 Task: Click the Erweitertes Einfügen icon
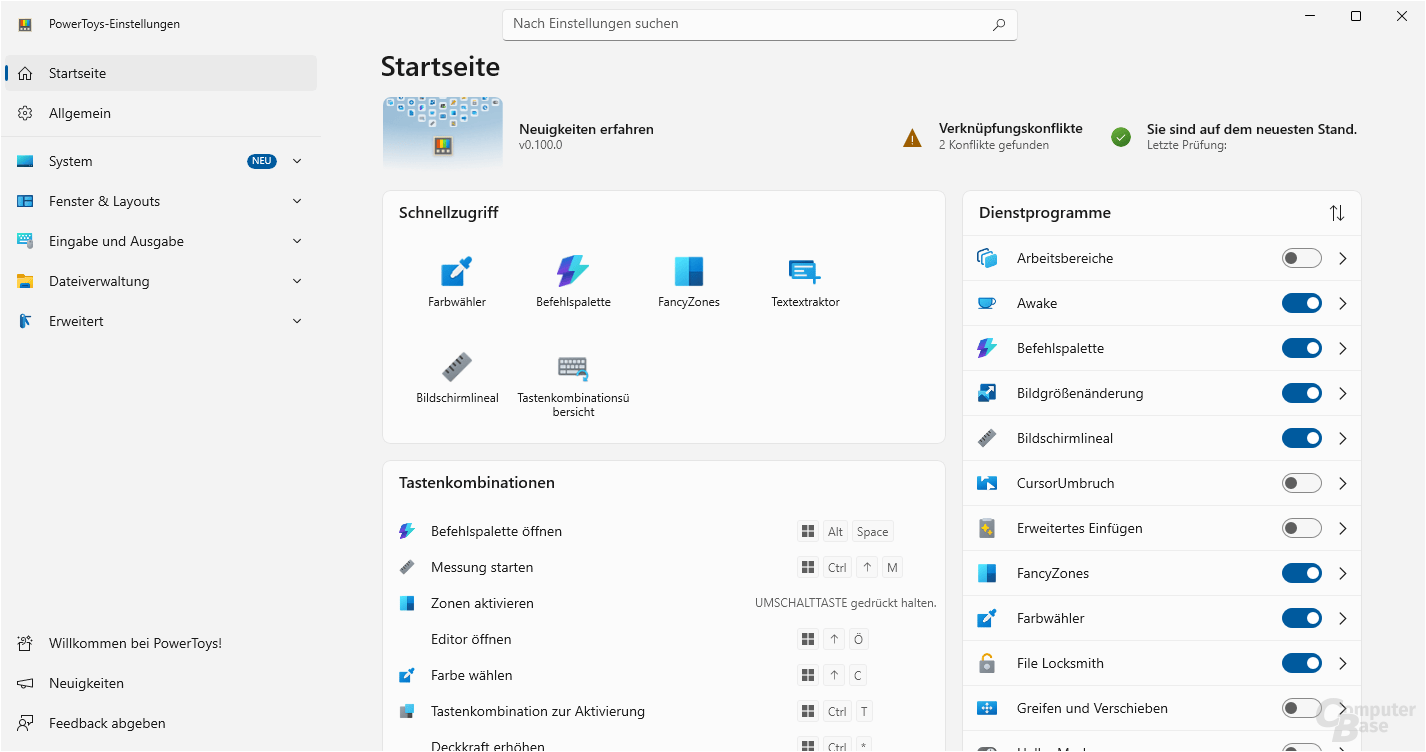[987, 528]
